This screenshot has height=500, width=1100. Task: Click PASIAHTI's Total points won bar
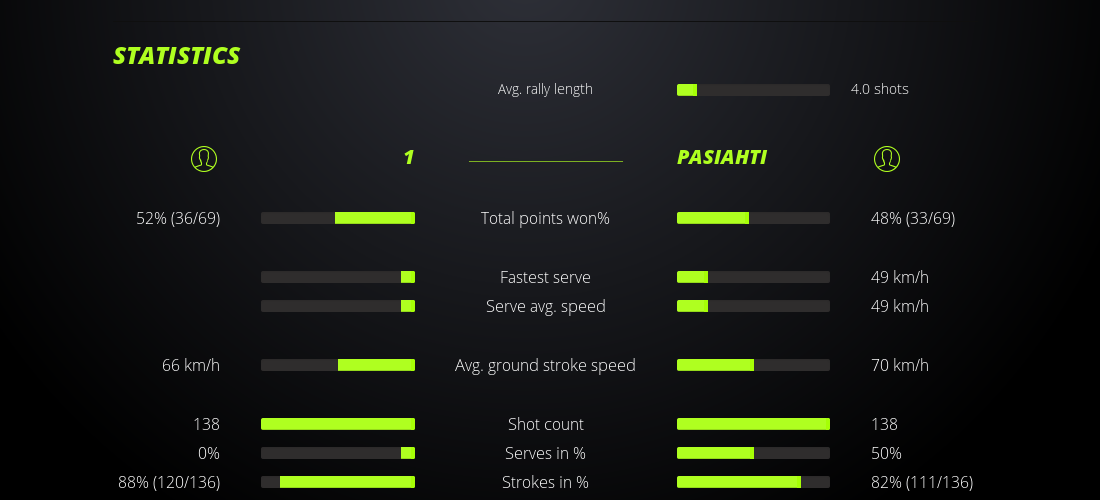point(753,218)
